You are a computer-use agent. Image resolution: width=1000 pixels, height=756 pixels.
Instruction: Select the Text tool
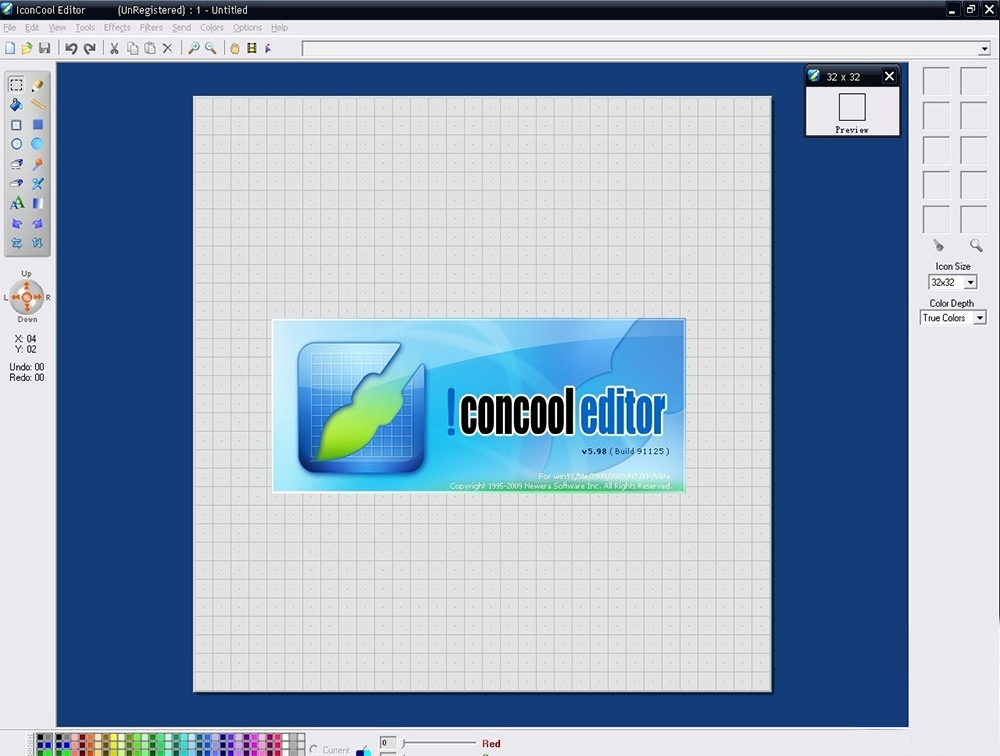pos(17,204)
